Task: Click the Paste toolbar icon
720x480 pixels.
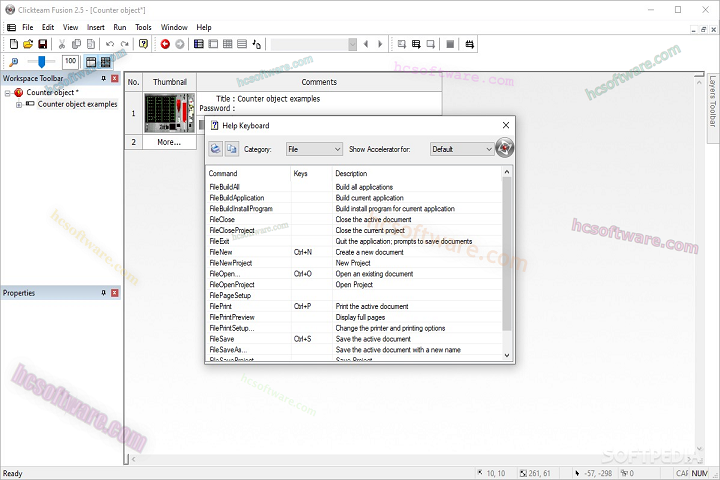Action: [91, 44]
